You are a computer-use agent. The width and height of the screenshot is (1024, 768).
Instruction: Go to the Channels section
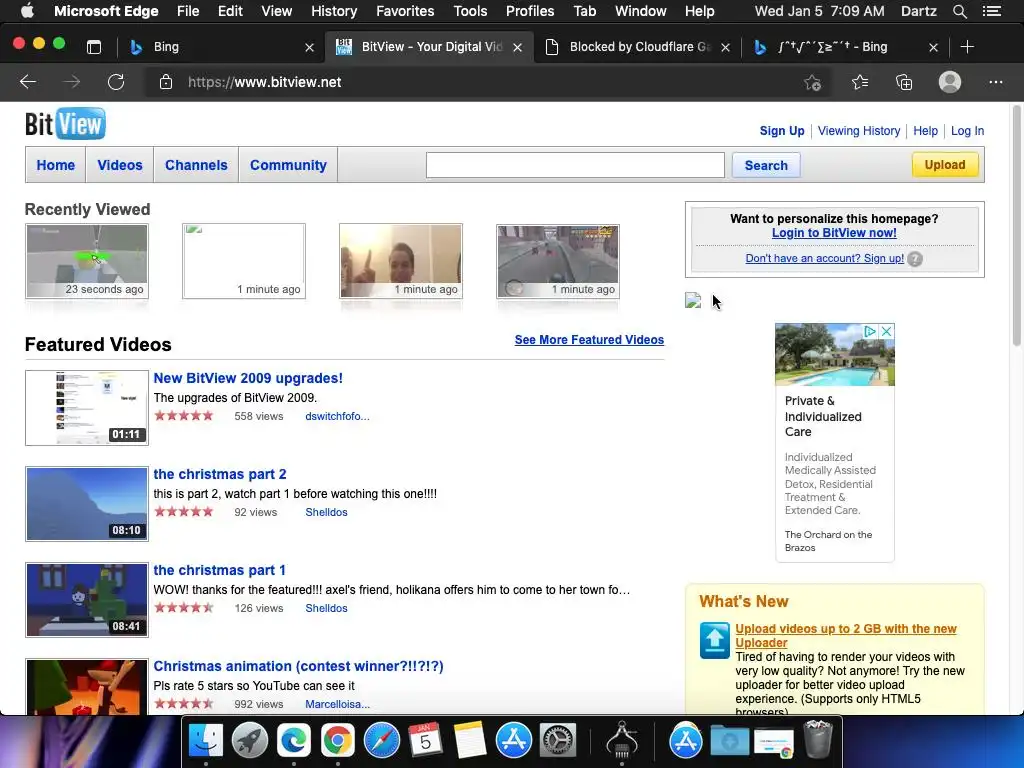tap(196, 165)
